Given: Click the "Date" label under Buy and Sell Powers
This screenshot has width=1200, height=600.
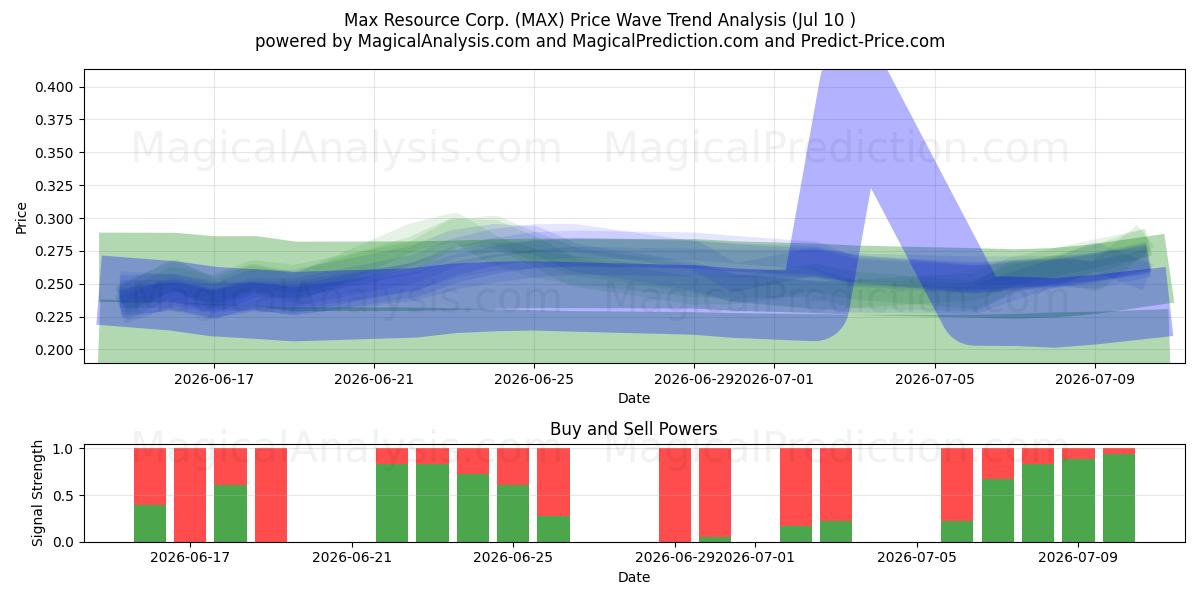Looking at the screenshot, I should 634,577.
